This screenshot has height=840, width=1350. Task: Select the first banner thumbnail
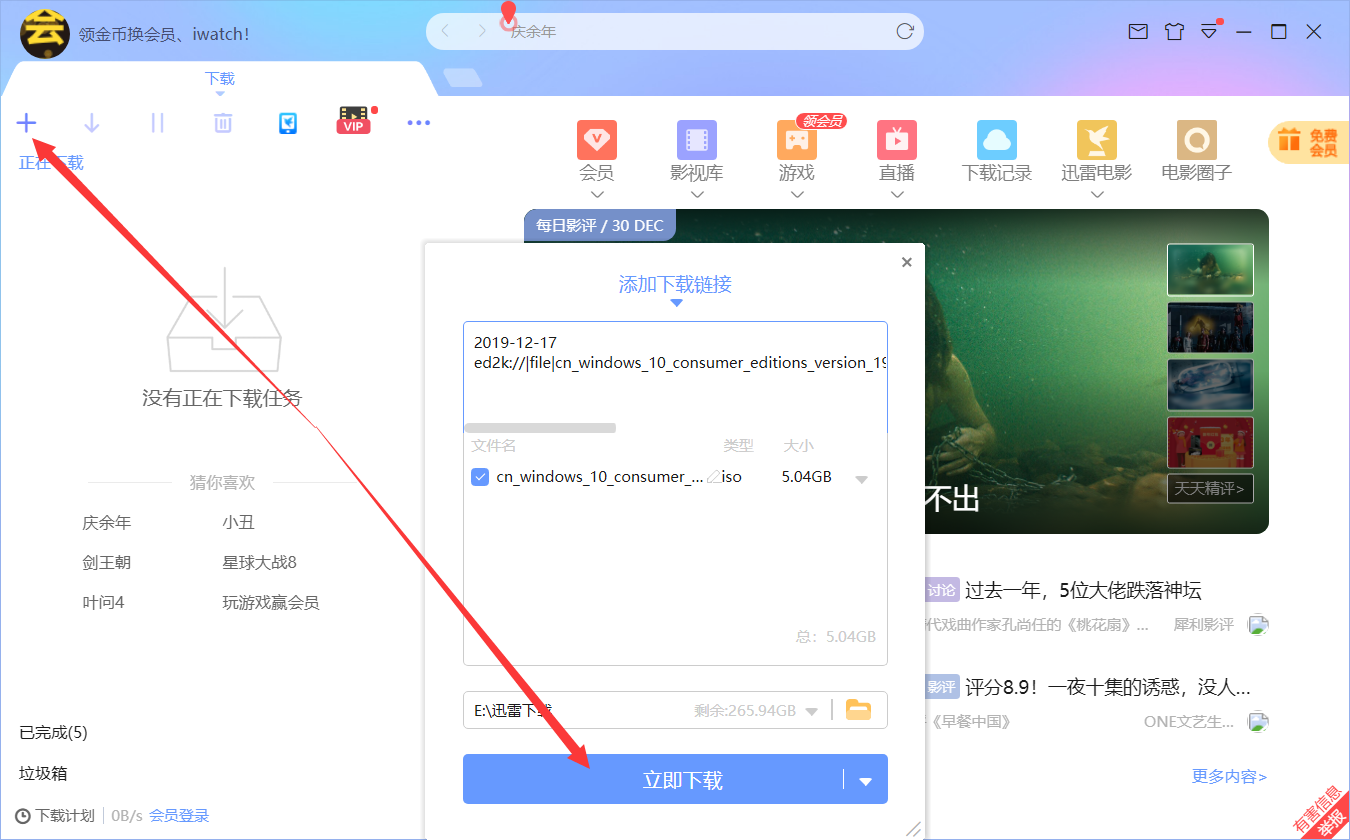1210,270
